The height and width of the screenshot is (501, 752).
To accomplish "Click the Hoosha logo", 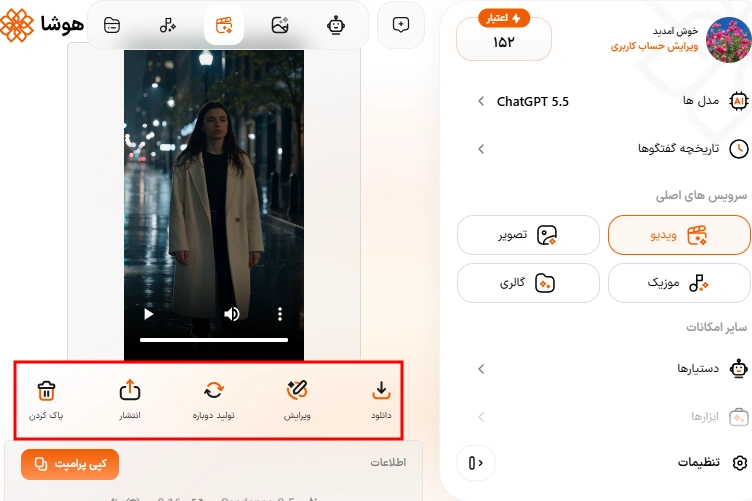I will click(x=42, y=24).
